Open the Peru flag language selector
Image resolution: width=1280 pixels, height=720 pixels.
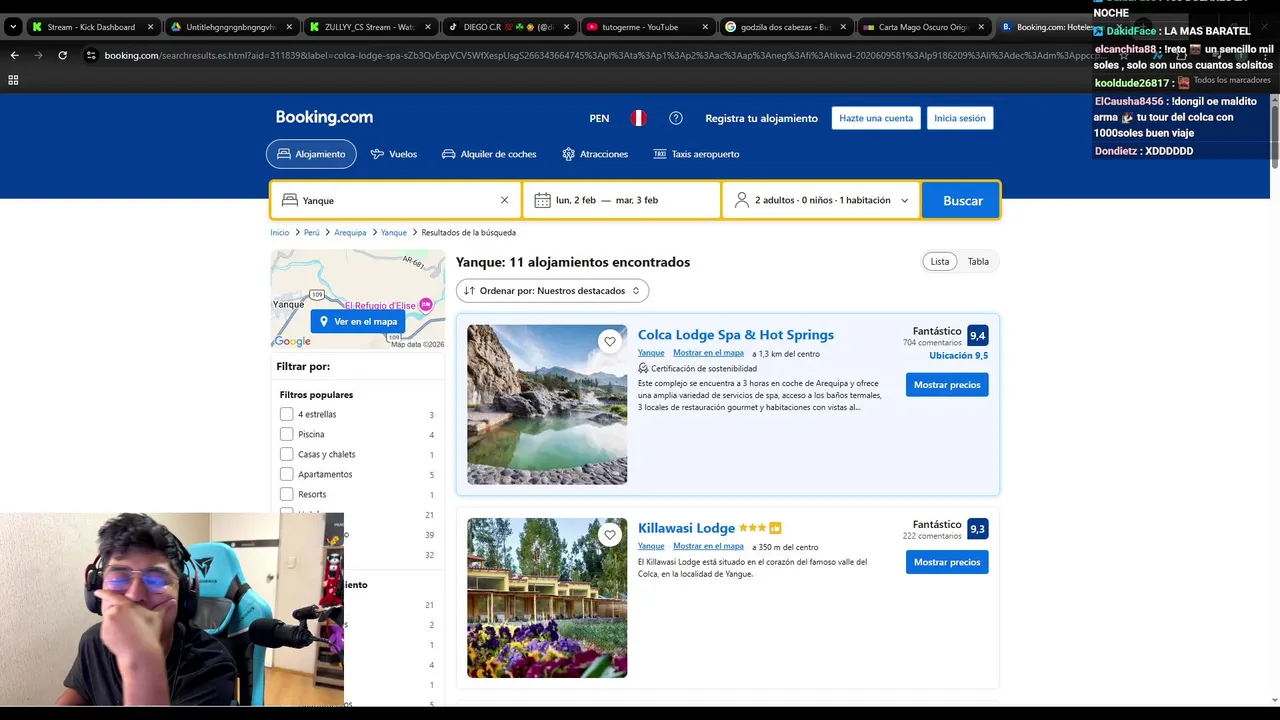coord(638,118)
